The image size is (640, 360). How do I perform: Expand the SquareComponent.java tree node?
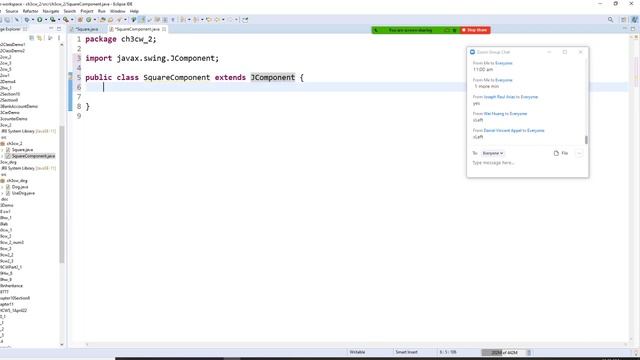[x=2, y=156]
